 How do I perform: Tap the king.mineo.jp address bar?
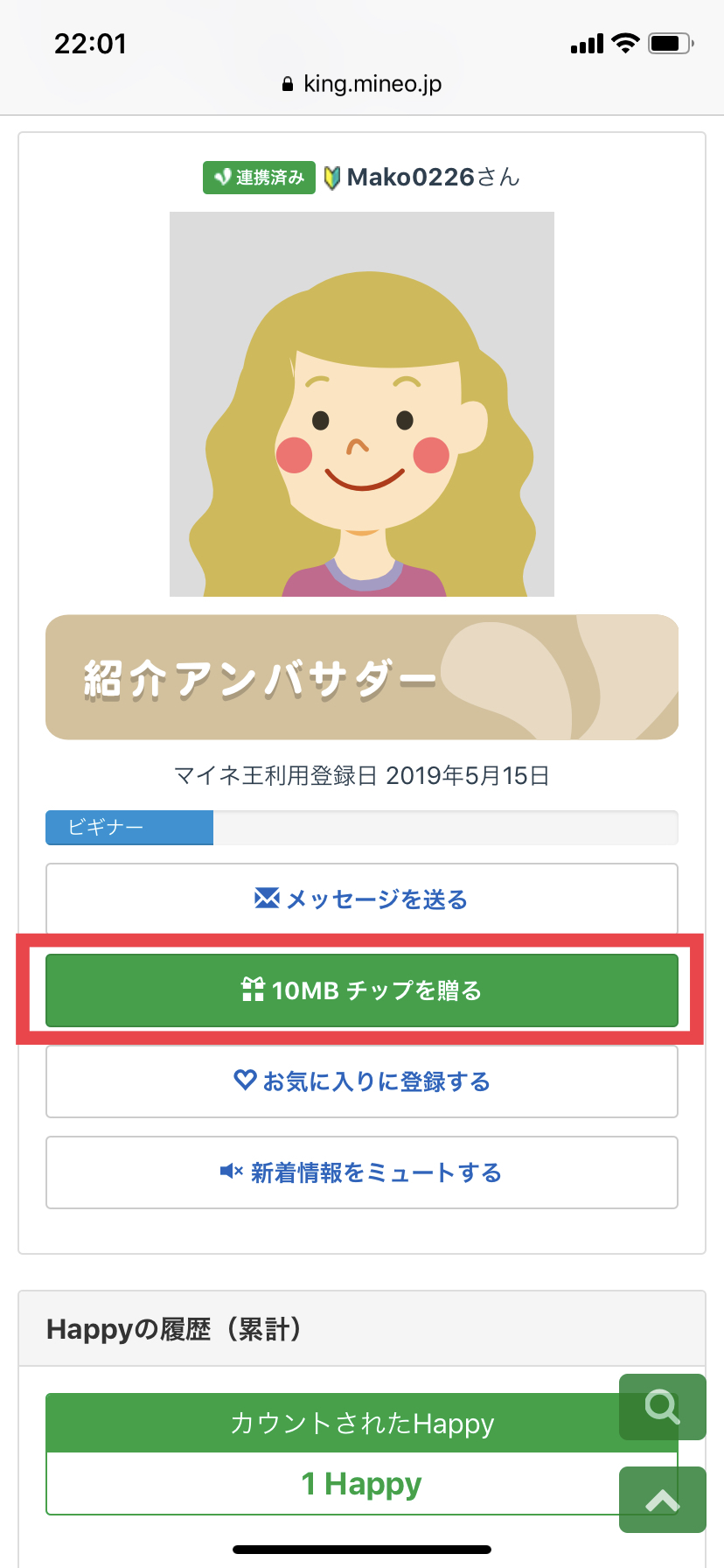(362, 84)
